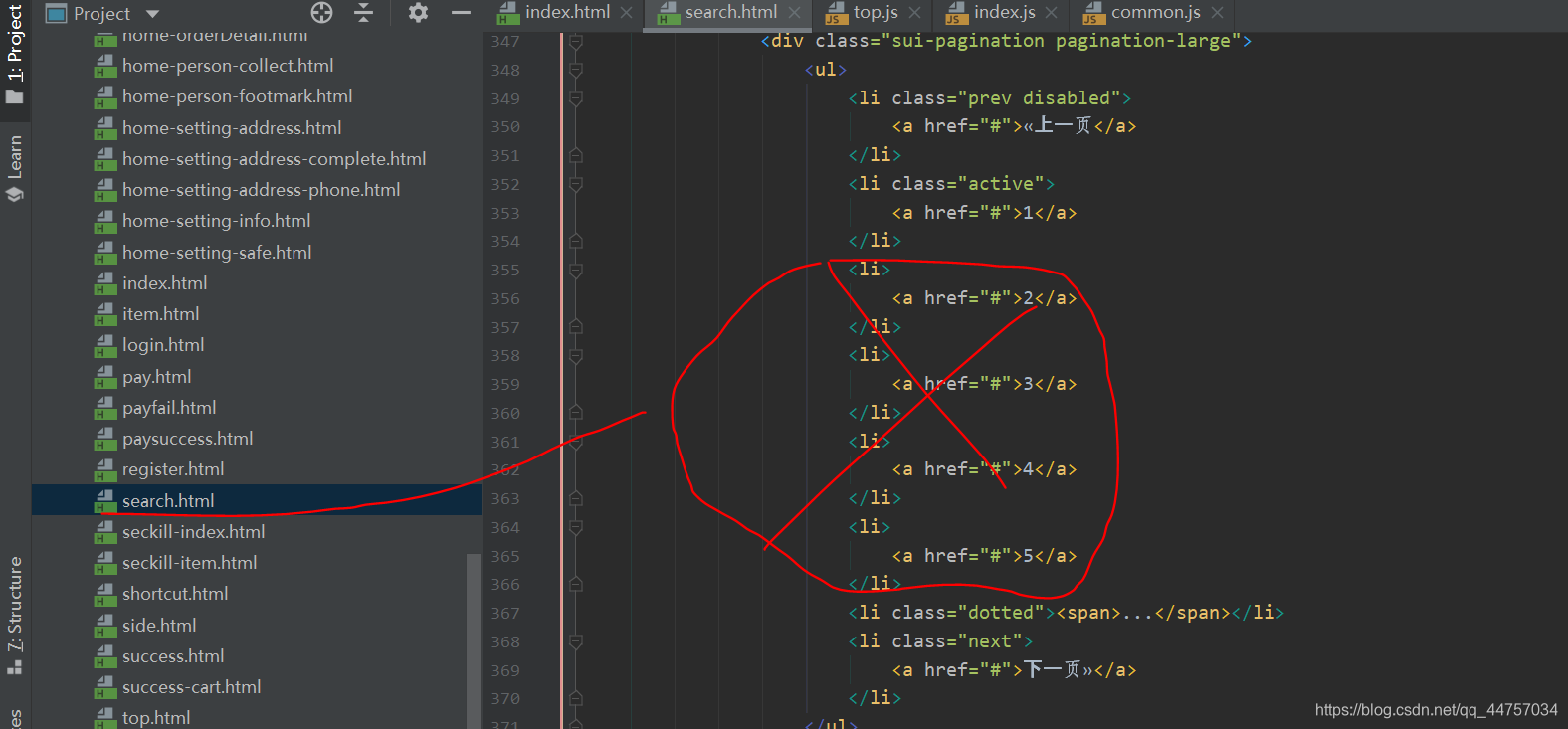Collapse the code fold at line 352

click(576, 185)
